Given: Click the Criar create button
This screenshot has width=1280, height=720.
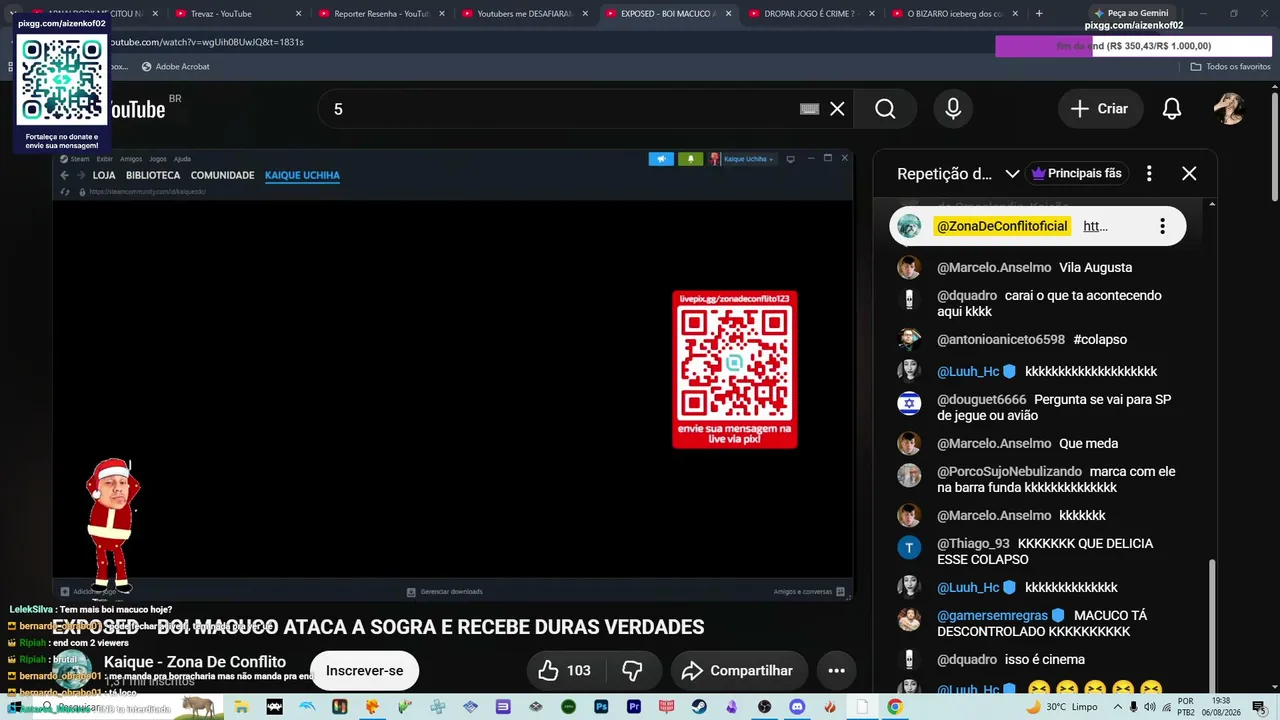Looking at the screenshot, I should [1099, 109].
